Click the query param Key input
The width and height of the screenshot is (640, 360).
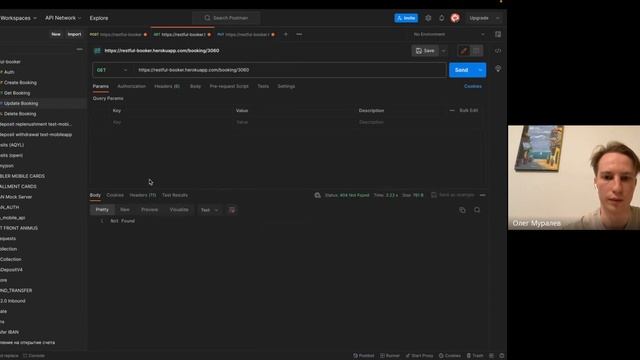tap(171, 122)
